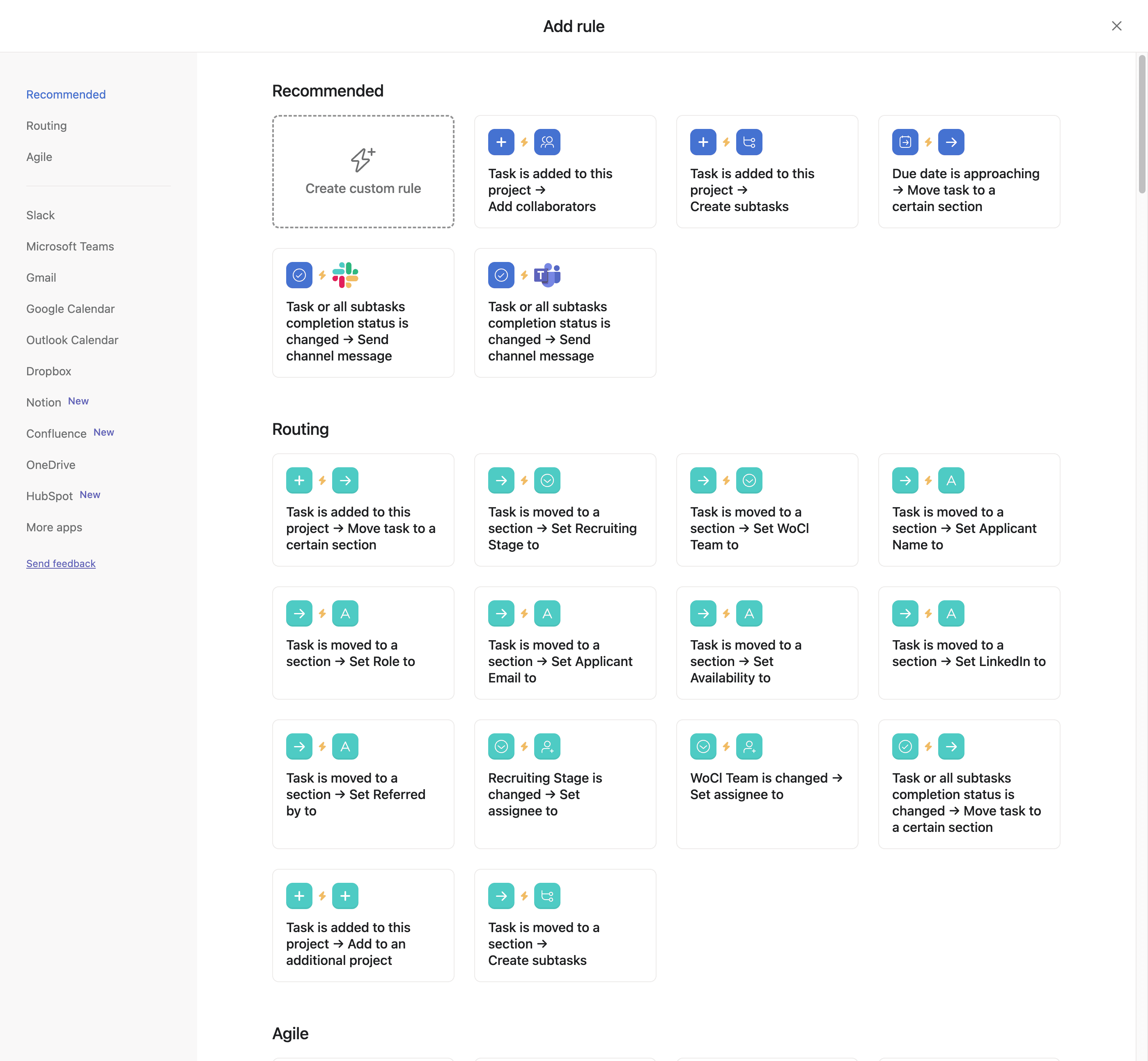
Task: Open Gmail rules in sidebar
Action: 41,278
